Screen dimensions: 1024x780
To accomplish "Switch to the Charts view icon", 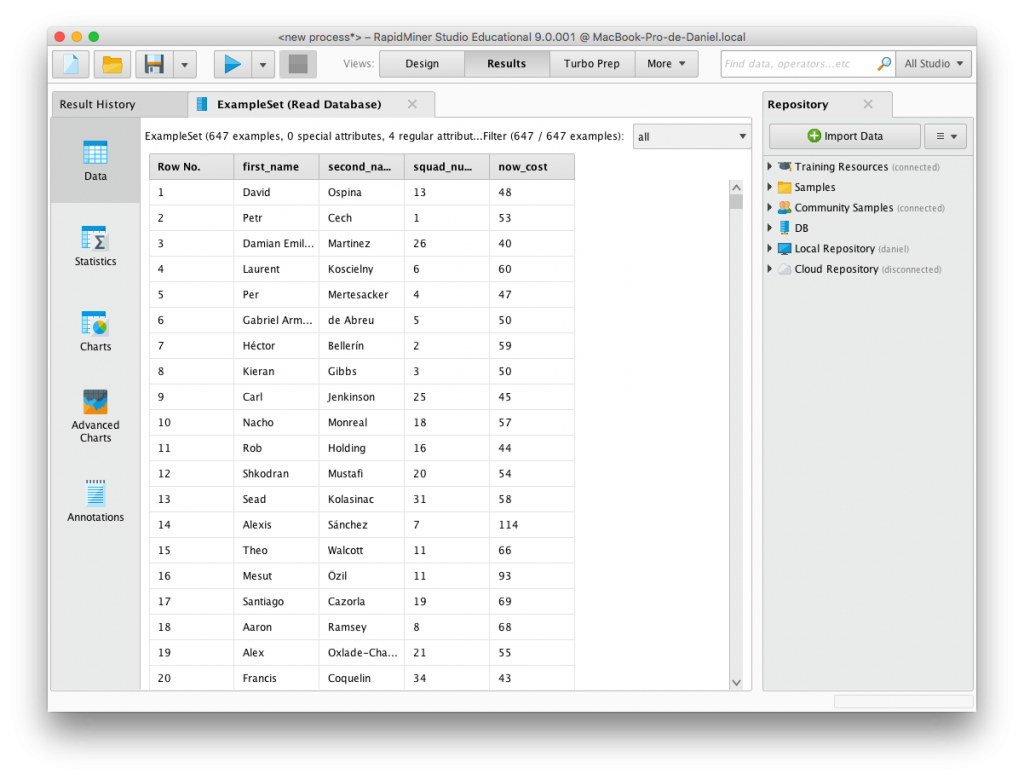I will [95, 331].
